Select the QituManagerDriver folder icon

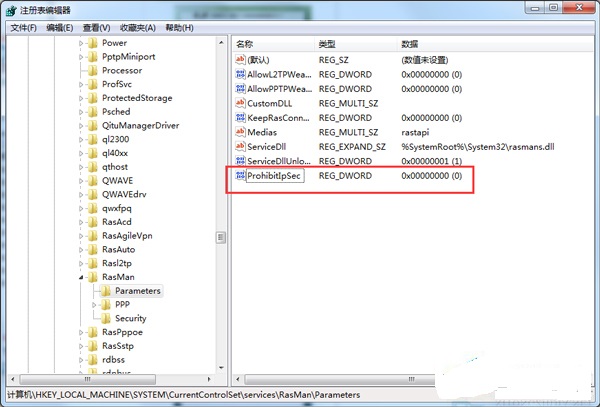coord(93,125)
